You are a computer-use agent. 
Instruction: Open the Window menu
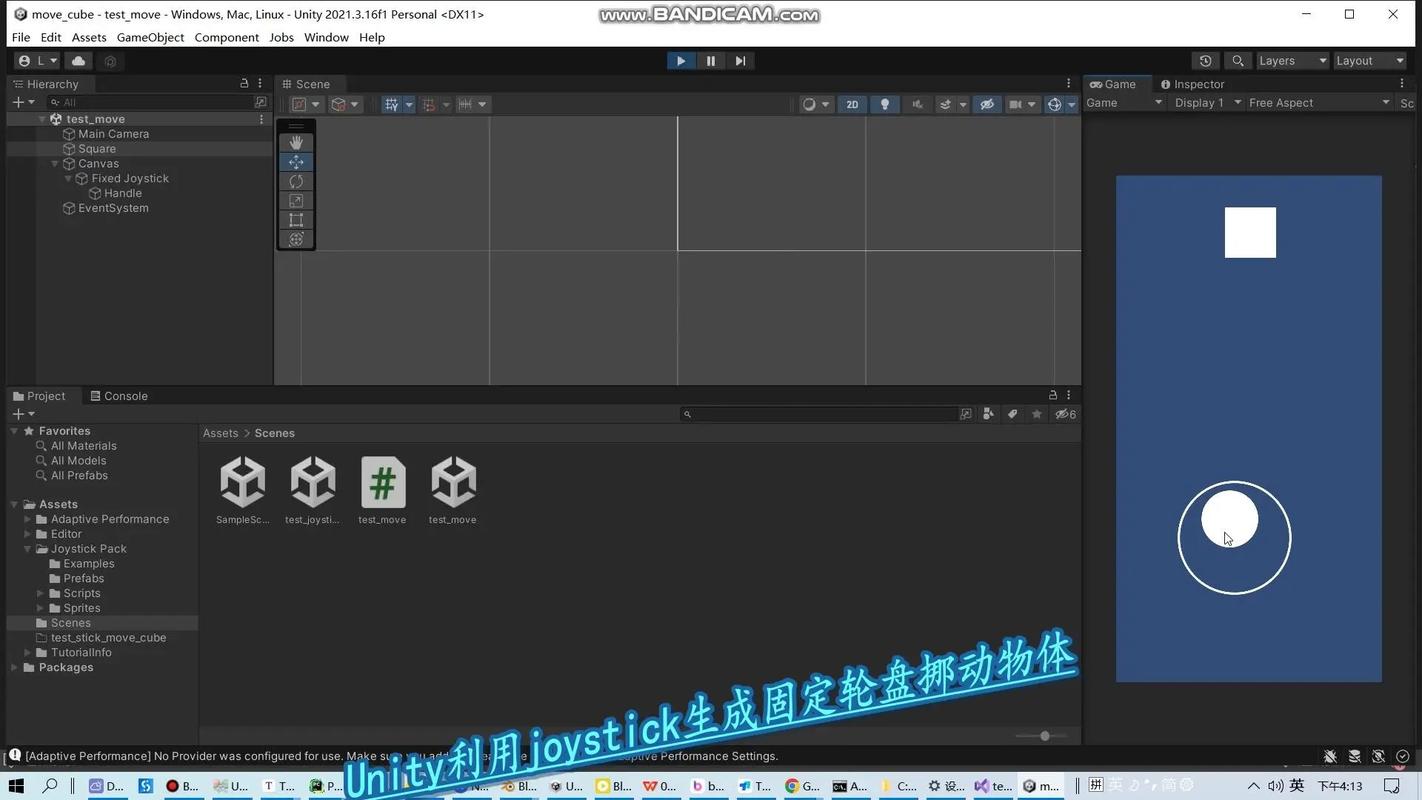click(x=326, y=37)
